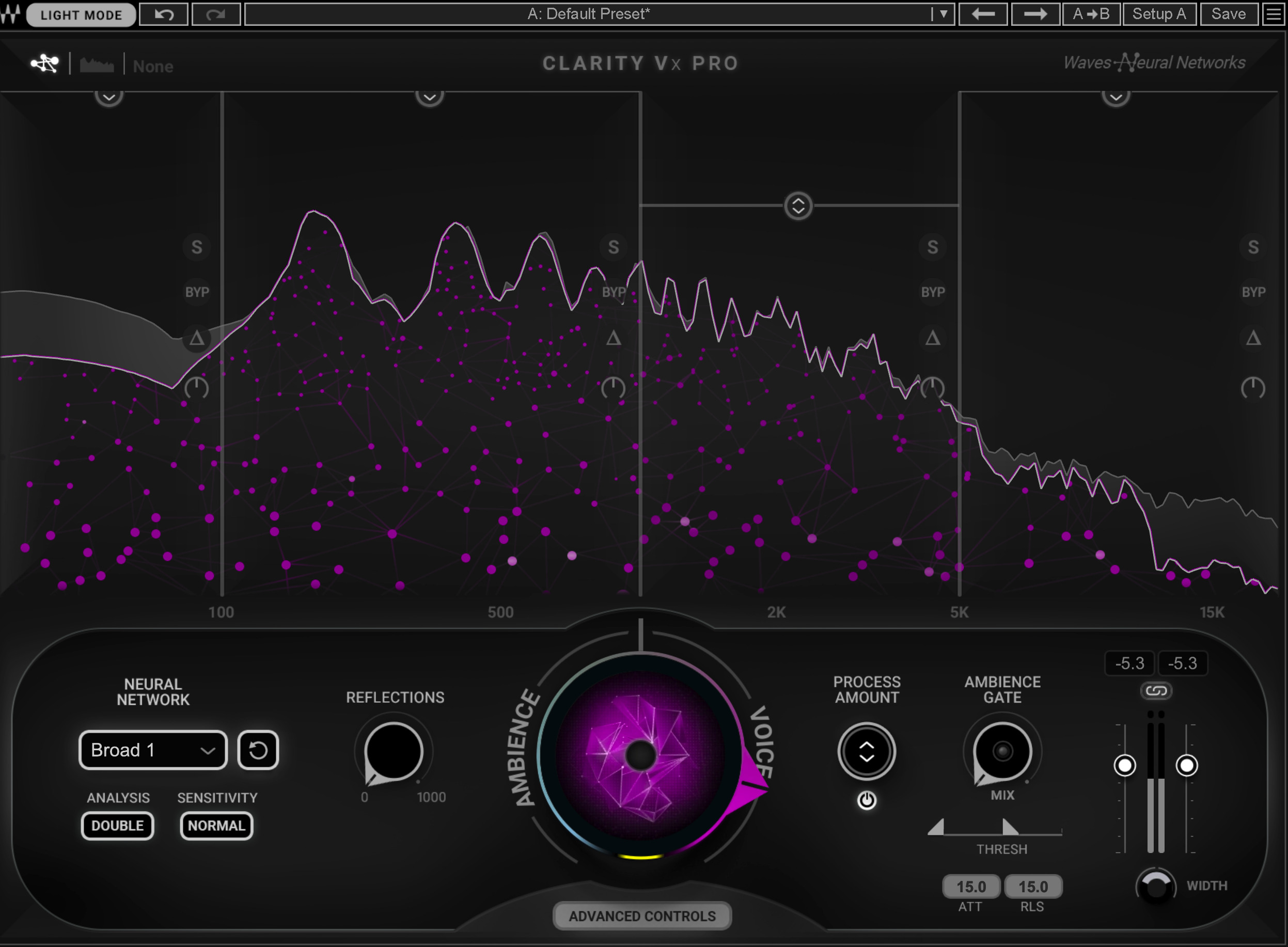Viewport: 1288px width, 947px height.
Task: Click the redo arrow in top toolbar
Action: pyautogui.click(x=216, y=14)
